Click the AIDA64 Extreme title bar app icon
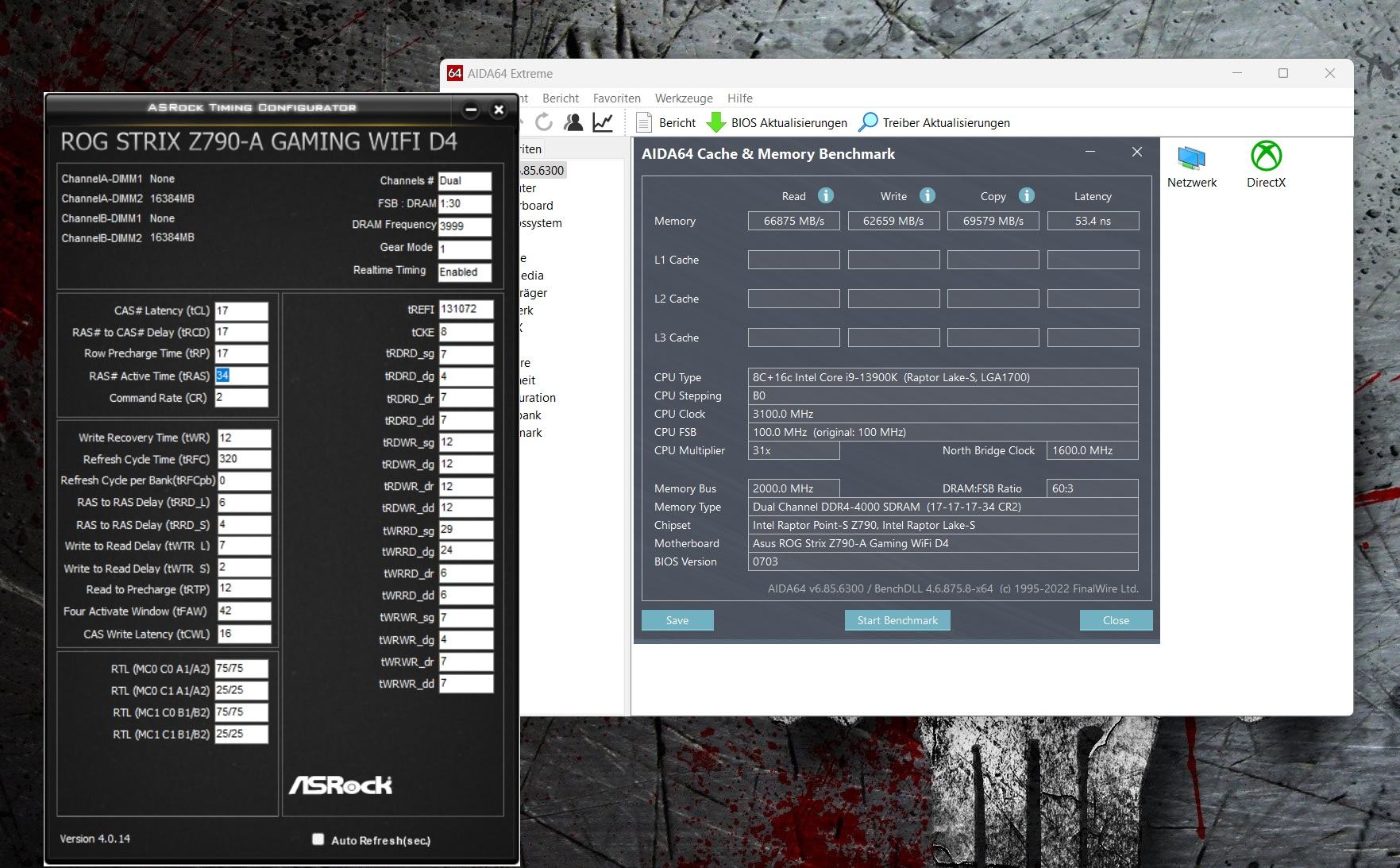This screenshot has height=868, width=1400. [x=454, y=73]
